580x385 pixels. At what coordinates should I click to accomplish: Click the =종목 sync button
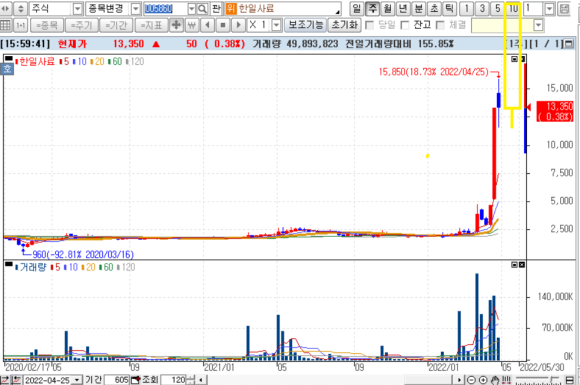tap(47, 25)
